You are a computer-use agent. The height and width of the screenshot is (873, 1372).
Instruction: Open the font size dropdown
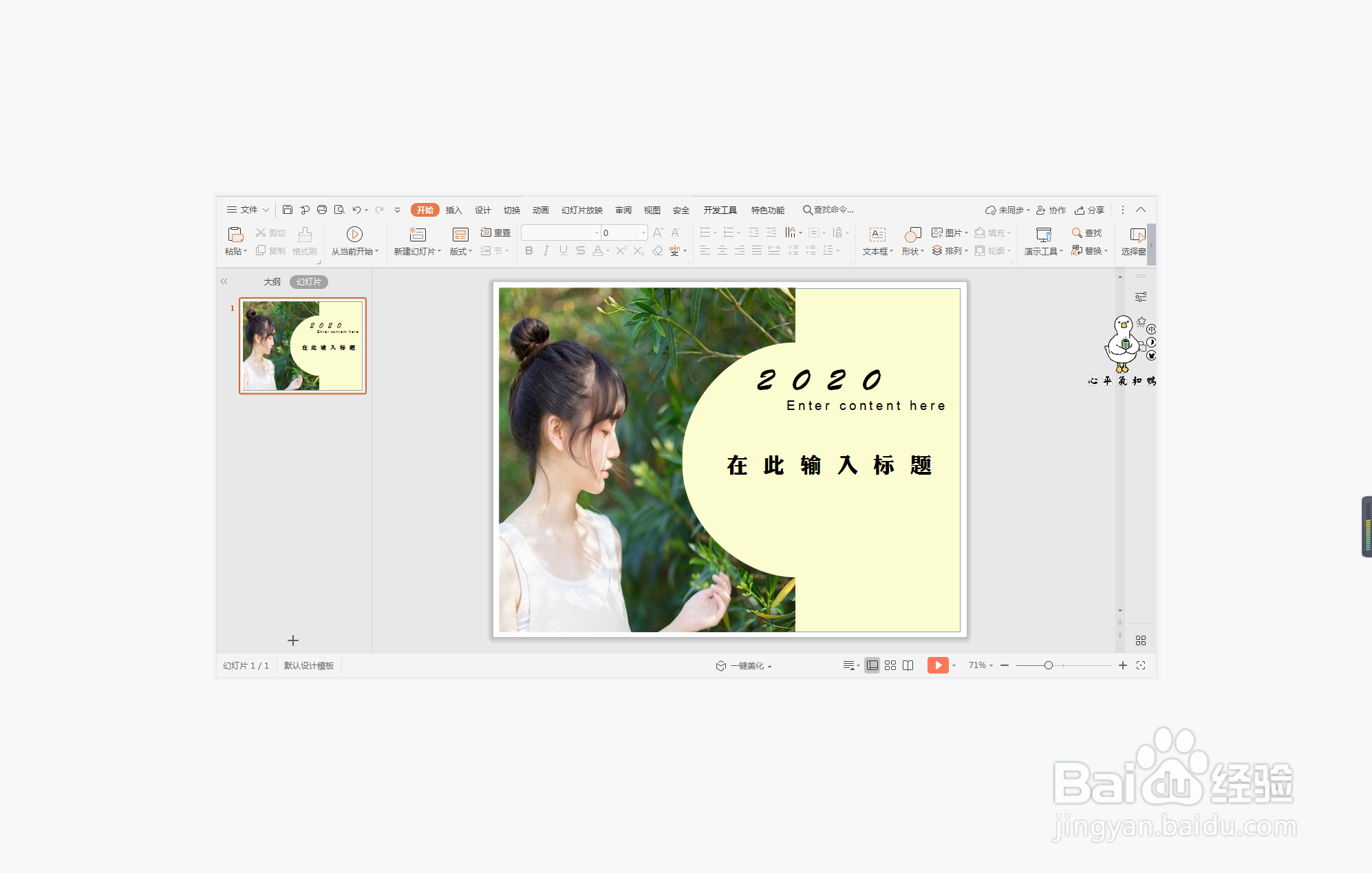point(644,233)
